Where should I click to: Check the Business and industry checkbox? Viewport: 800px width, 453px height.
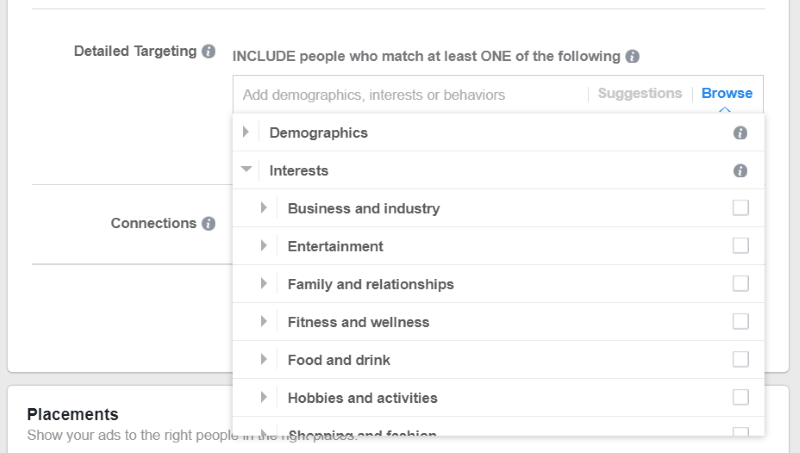[740, 208]
